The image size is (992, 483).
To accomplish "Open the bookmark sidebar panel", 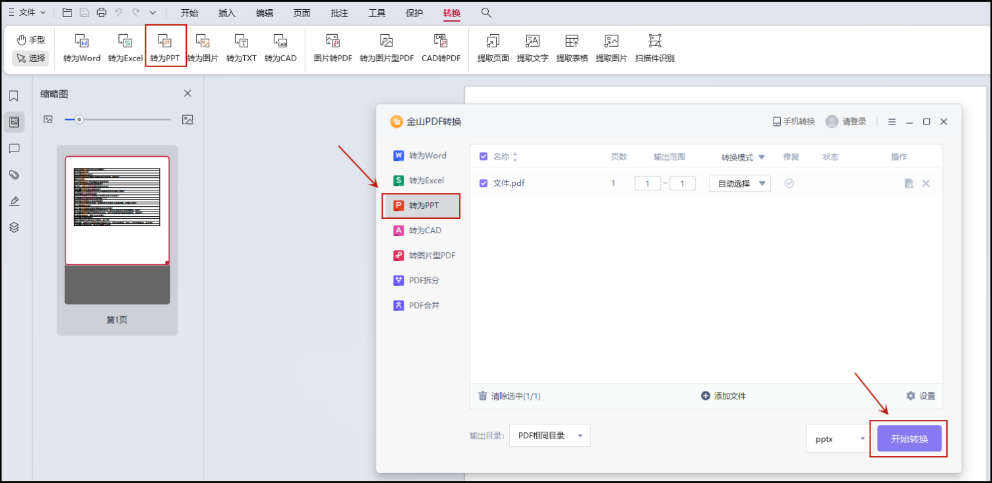I will pos(13,96).
